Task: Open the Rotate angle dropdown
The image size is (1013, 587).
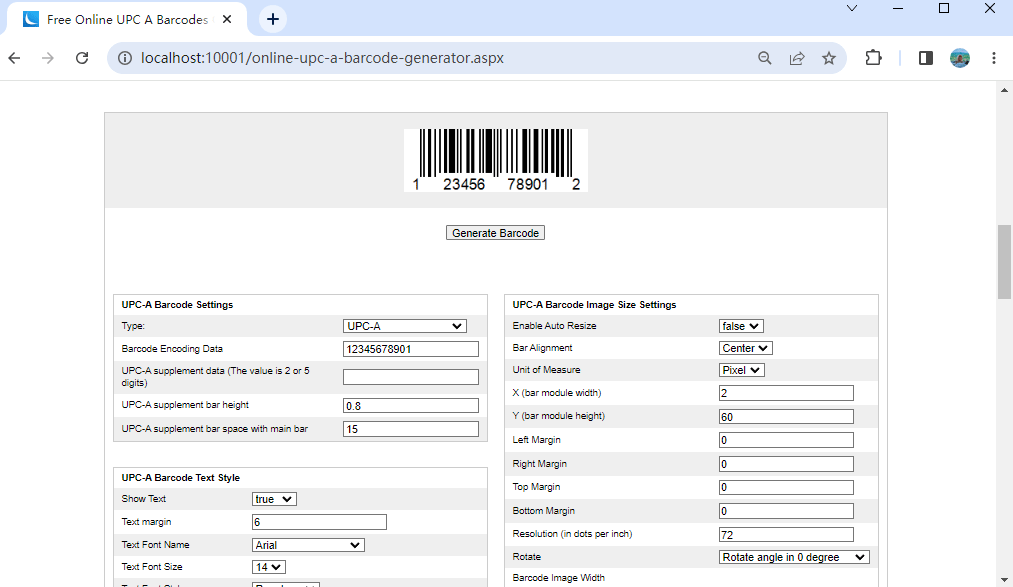Action: (x=794, y=557)
